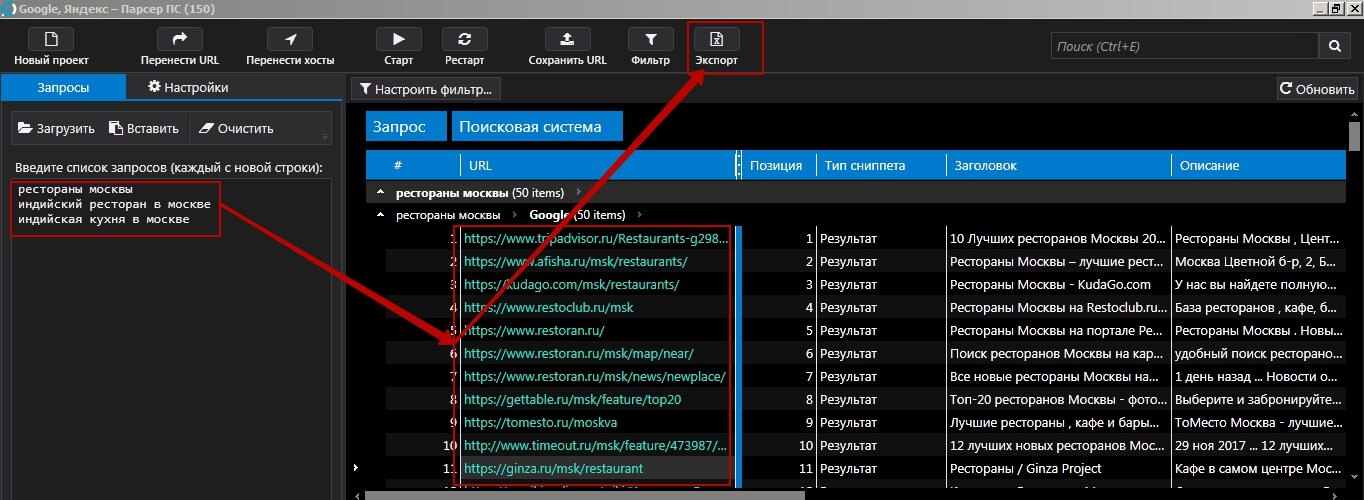Open the Фильтр toolbar icon
This screenshot has height=500, width=1364.
tap(651, 40)
